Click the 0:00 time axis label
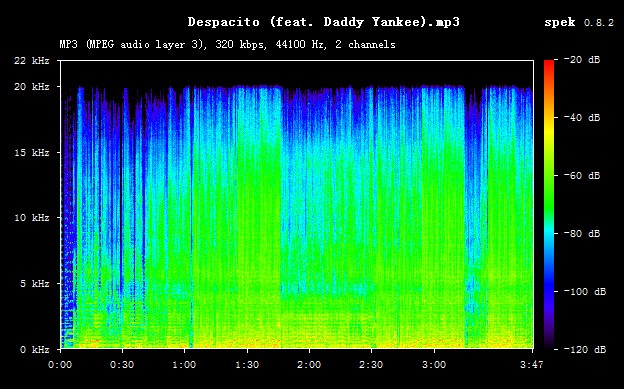This screenshot has width=624, height=389. pos(60,365)
